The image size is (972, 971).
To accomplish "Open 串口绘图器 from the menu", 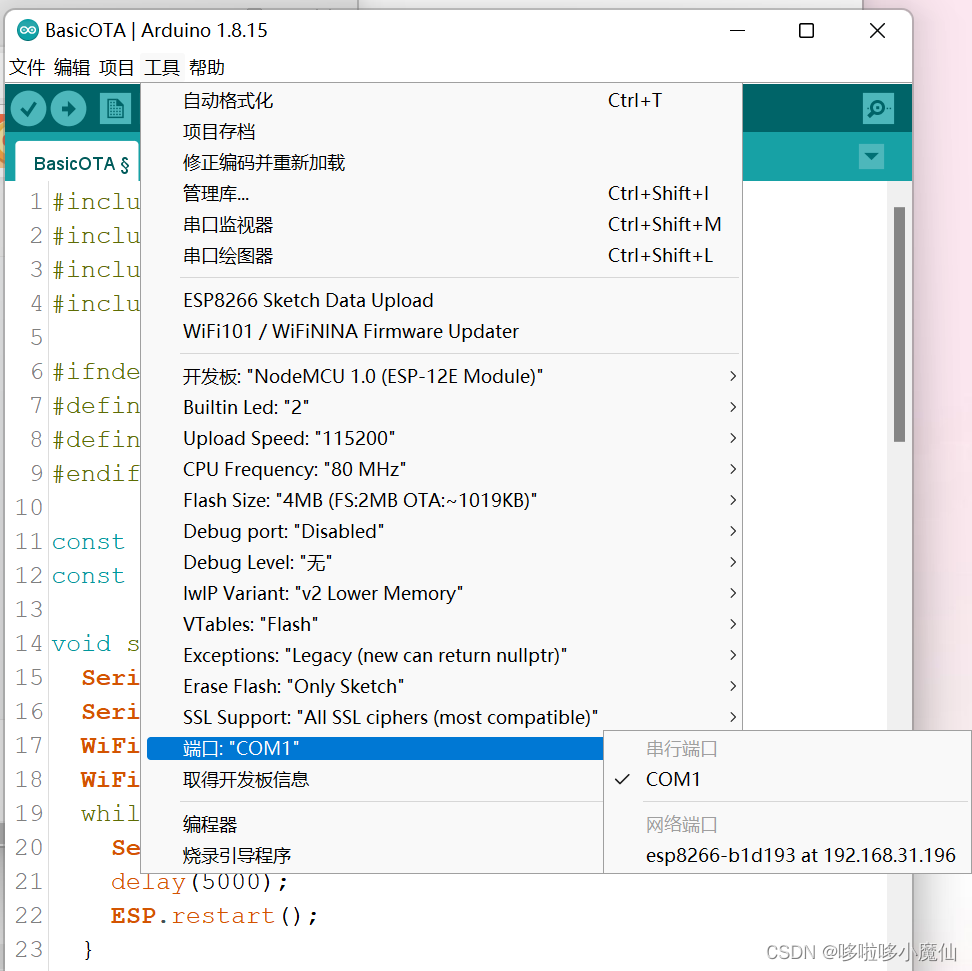I will coord(441,255).
